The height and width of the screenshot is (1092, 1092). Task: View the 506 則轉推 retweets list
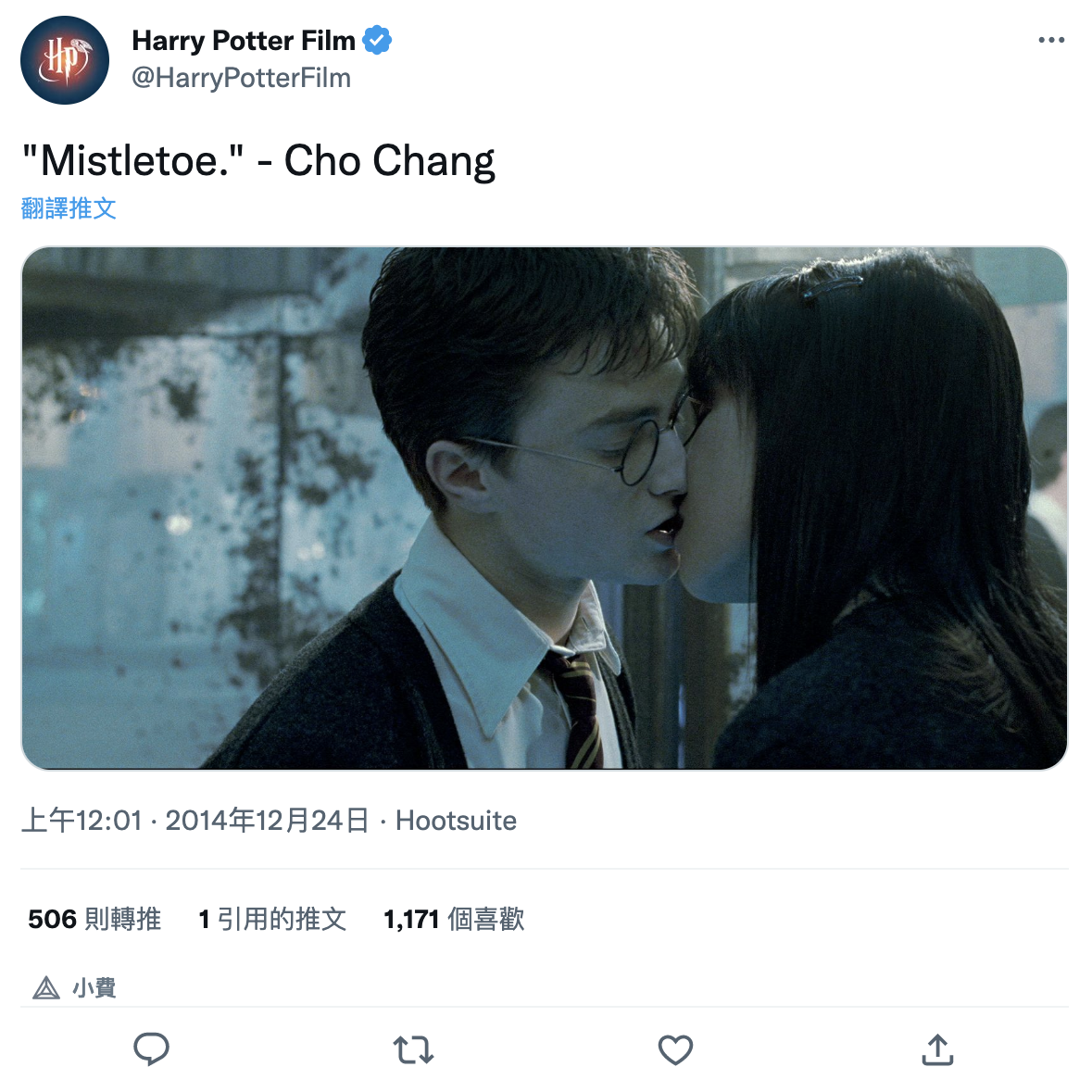tap(94, 920)
